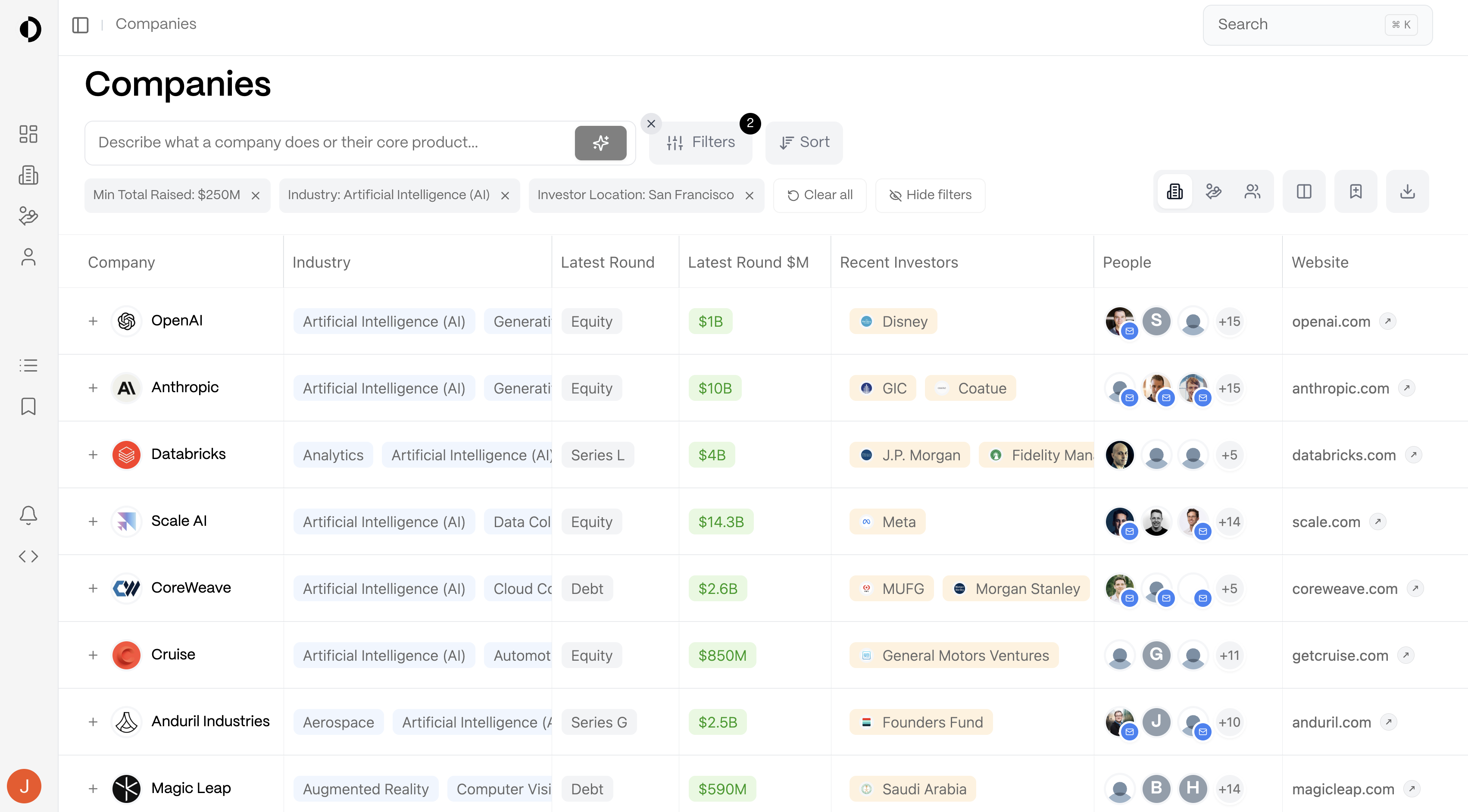Open notifications via the bell icon
1468x812 pixels.
pos(28,515)
